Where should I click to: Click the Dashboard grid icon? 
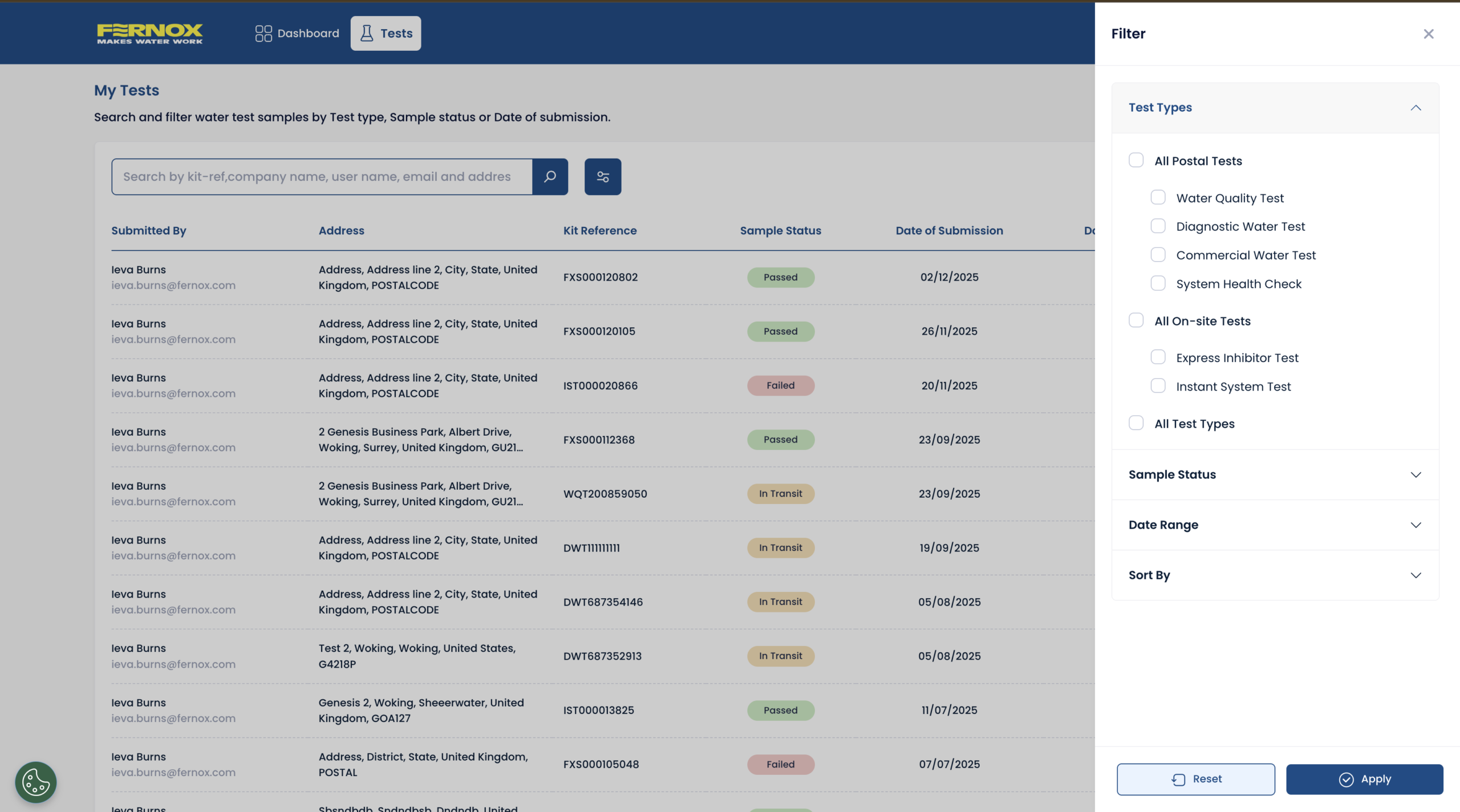point(263,34)
